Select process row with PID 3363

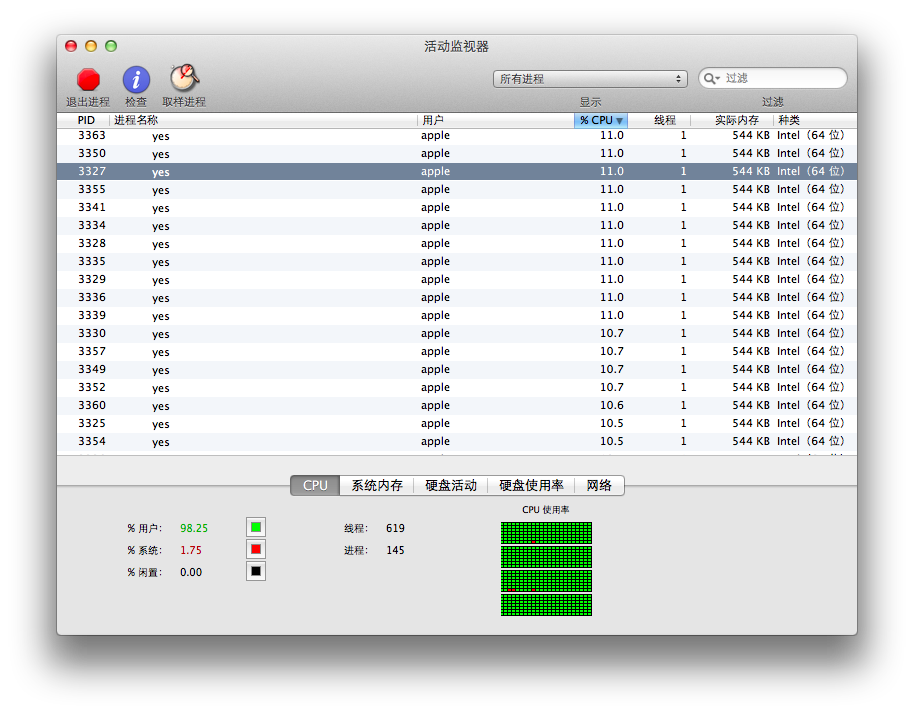coord(456,136)
